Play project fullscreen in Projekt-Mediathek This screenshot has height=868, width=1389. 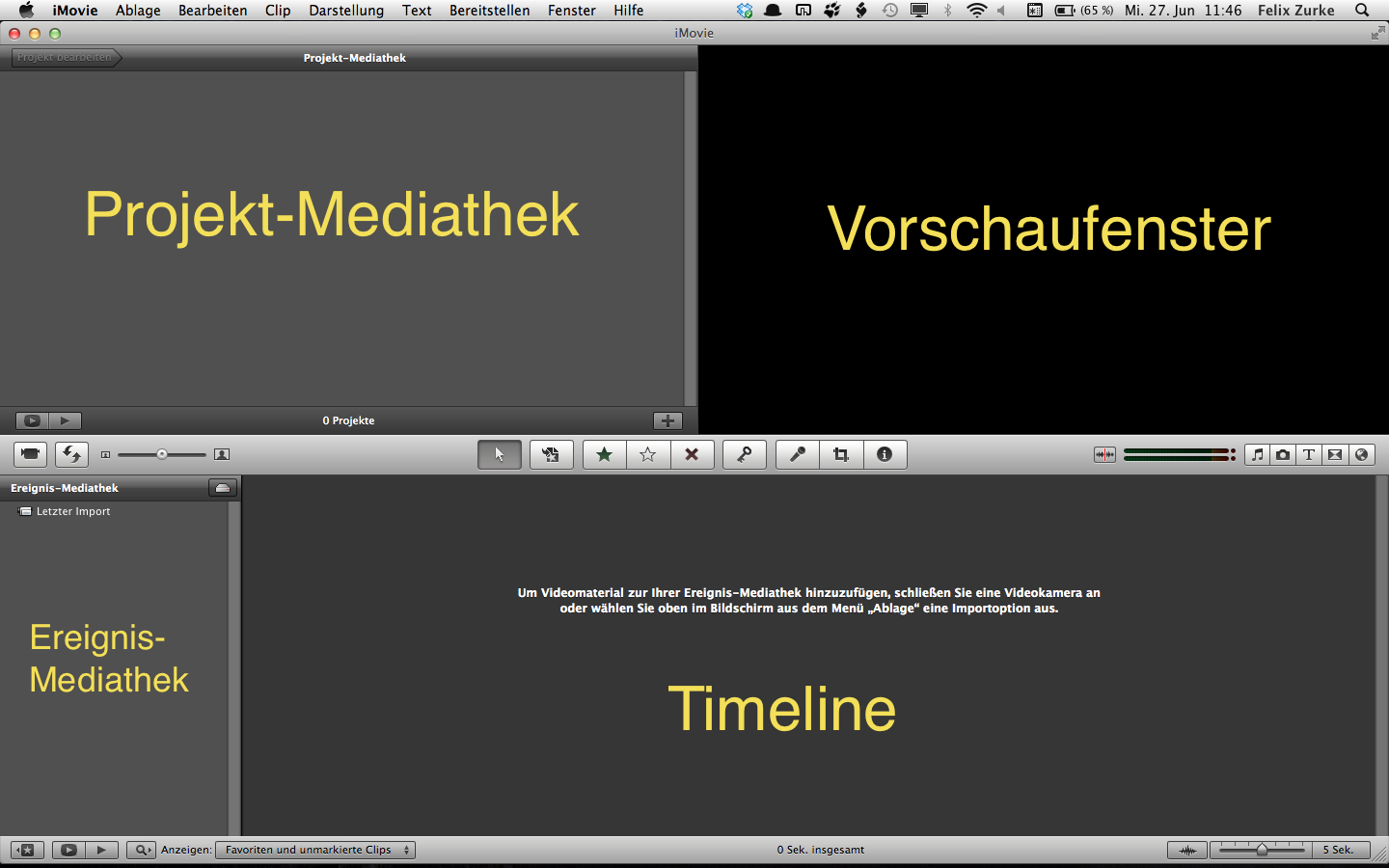click(x=32, y=420)
